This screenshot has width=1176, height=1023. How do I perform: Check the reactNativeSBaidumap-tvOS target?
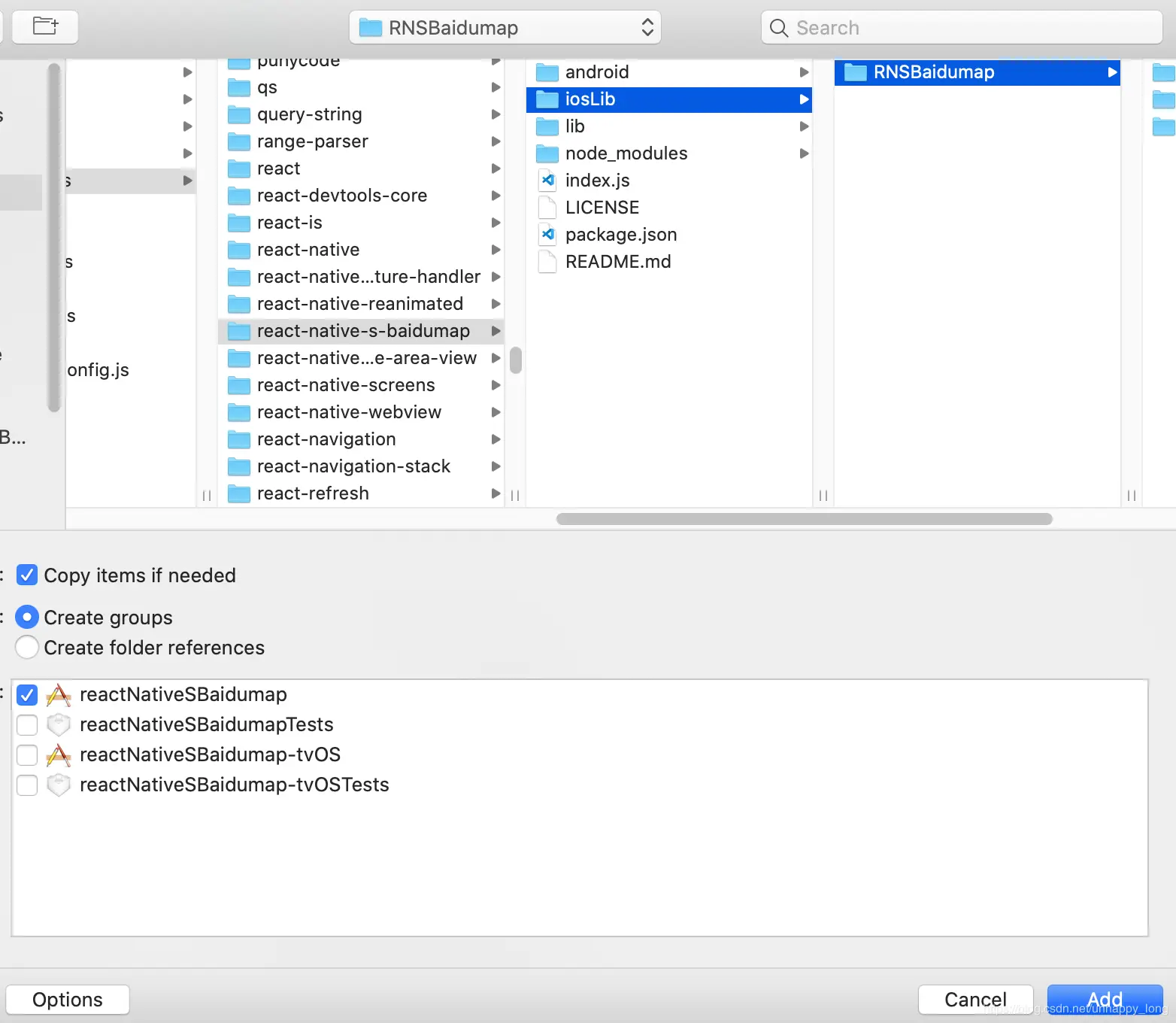tap(27, 754)
